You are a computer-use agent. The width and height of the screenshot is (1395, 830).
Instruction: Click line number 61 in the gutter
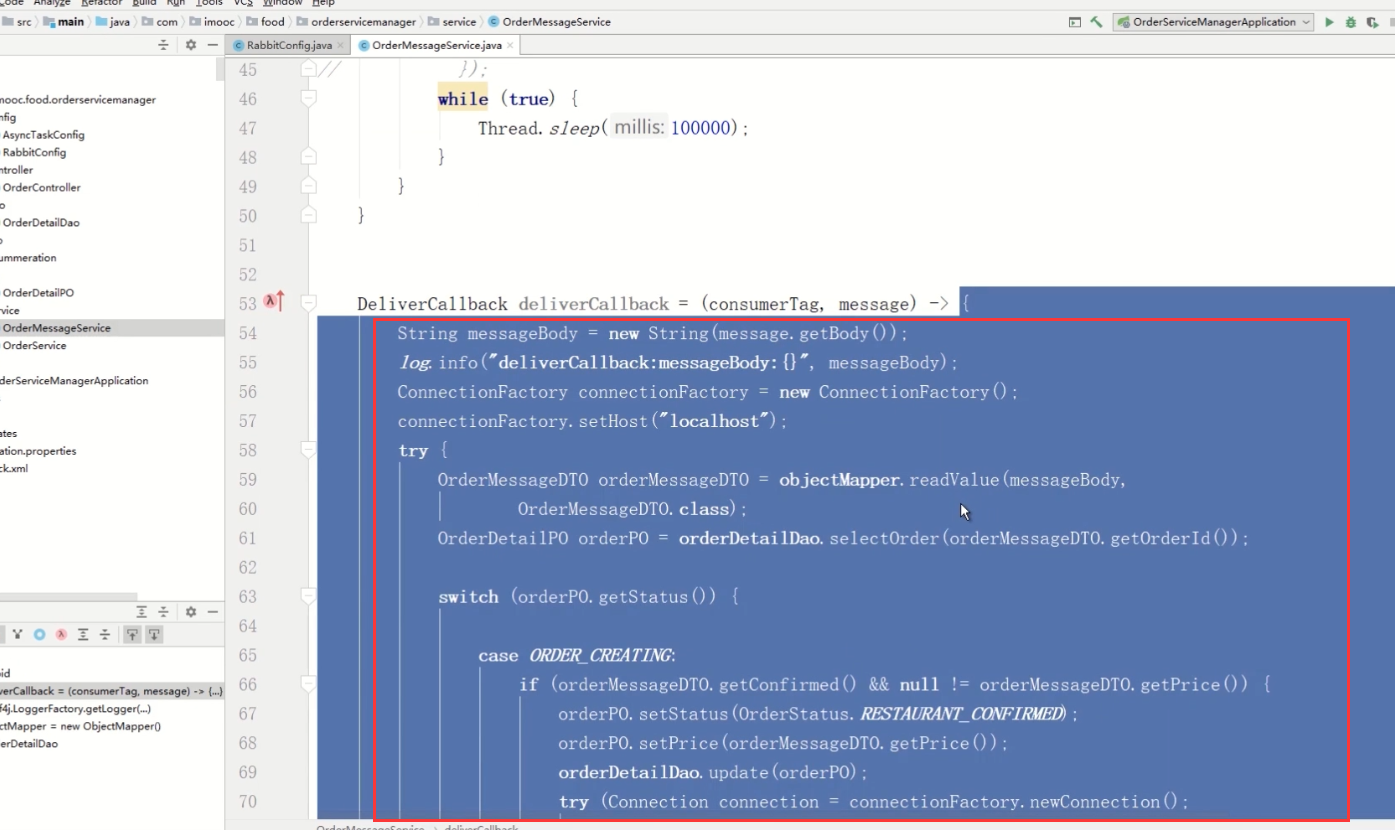247,538
